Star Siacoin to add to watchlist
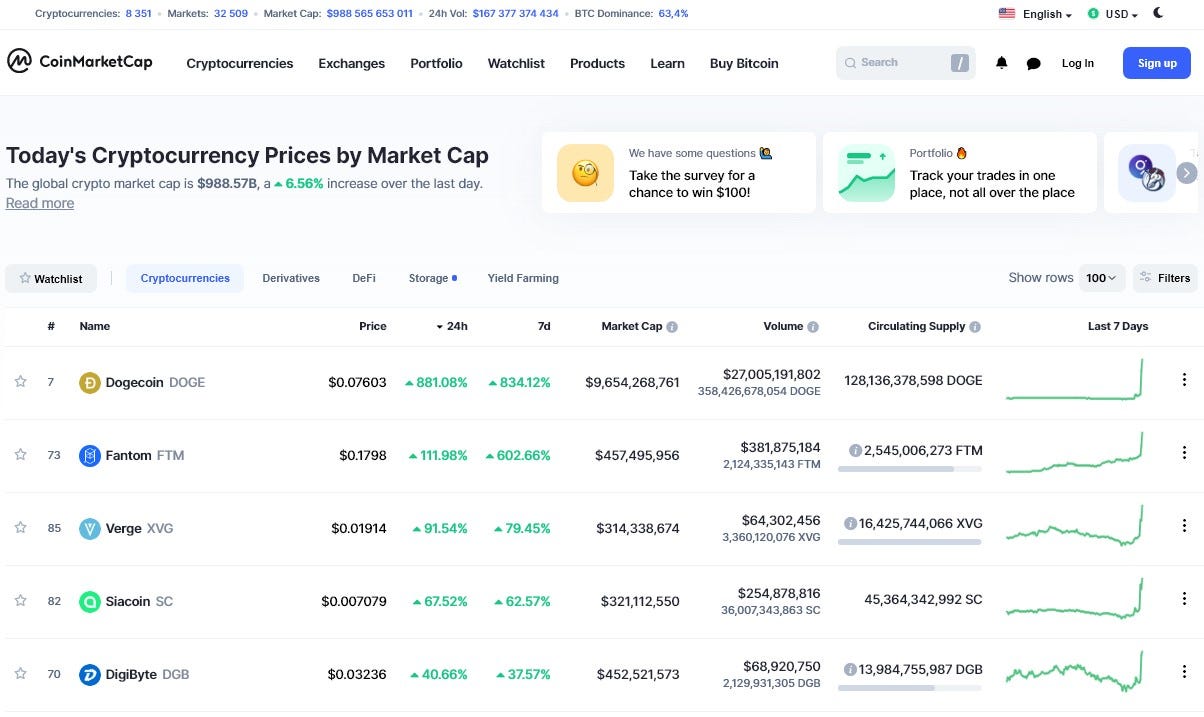 point(20,600)
